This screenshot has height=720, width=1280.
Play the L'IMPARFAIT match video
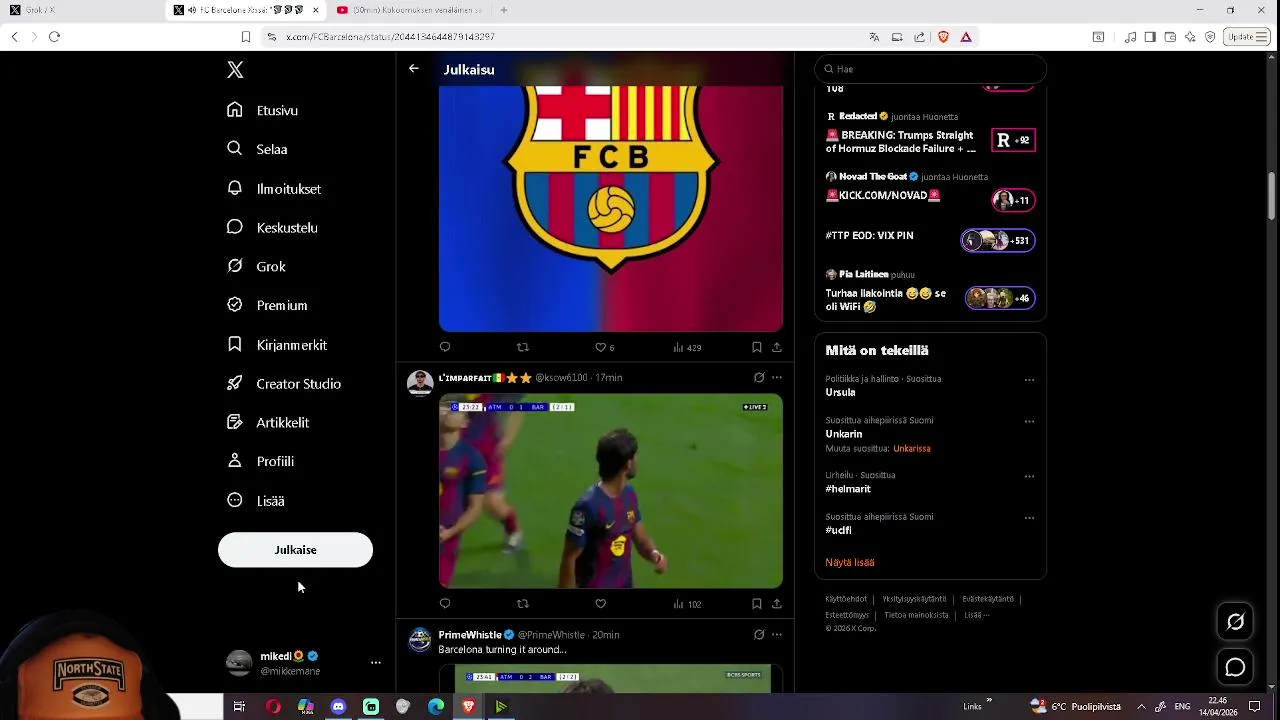point(611,490)
